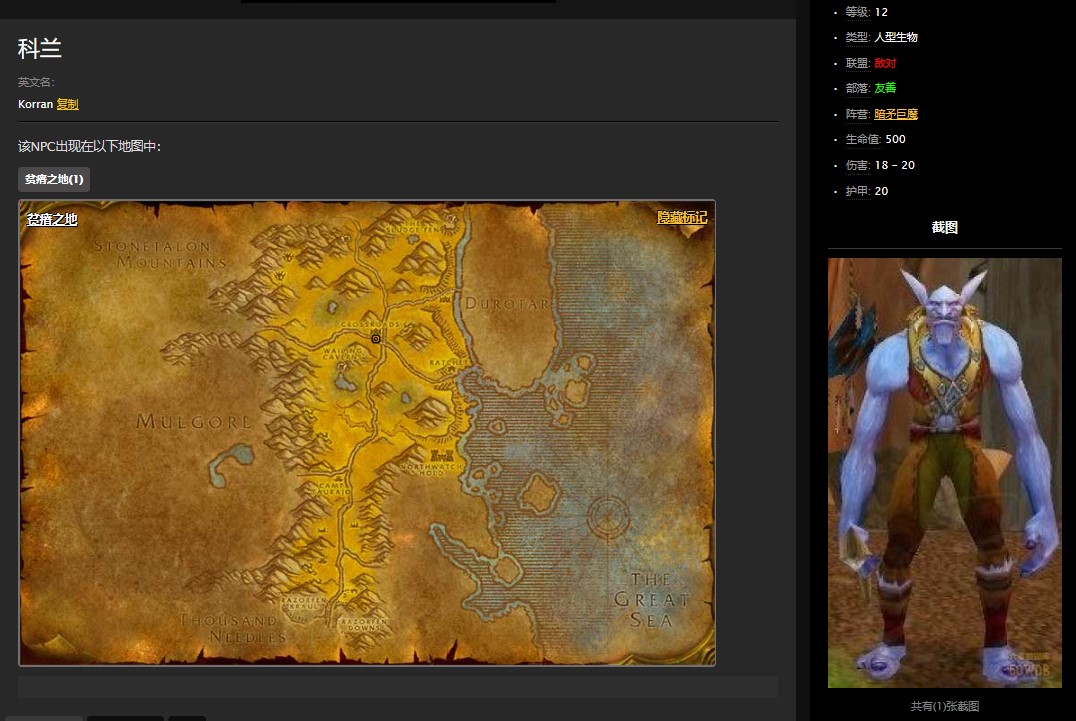Click Korran's location marker on the map
Viewport: 1076px width, 721px height.
point(376,339)
